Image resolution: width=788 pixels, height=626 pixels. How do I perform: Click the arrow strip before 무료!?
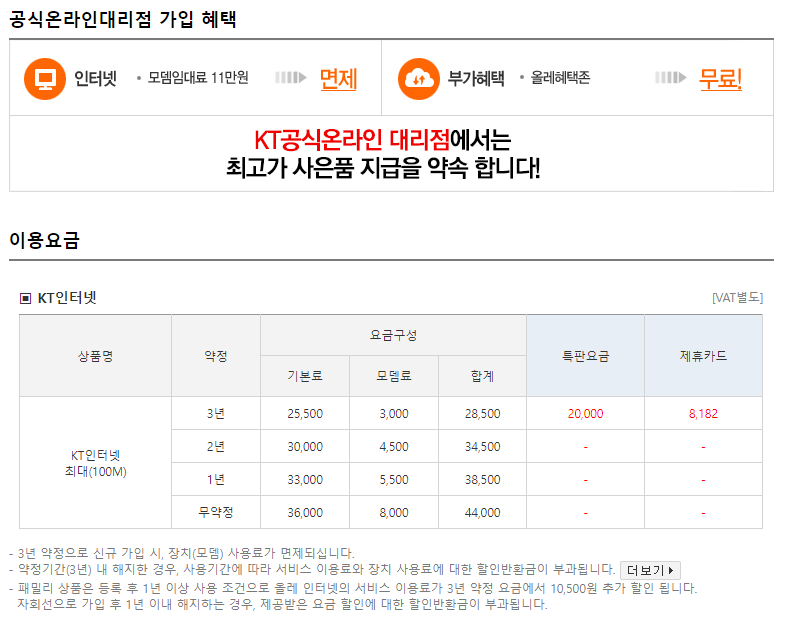tap(670, 77)
